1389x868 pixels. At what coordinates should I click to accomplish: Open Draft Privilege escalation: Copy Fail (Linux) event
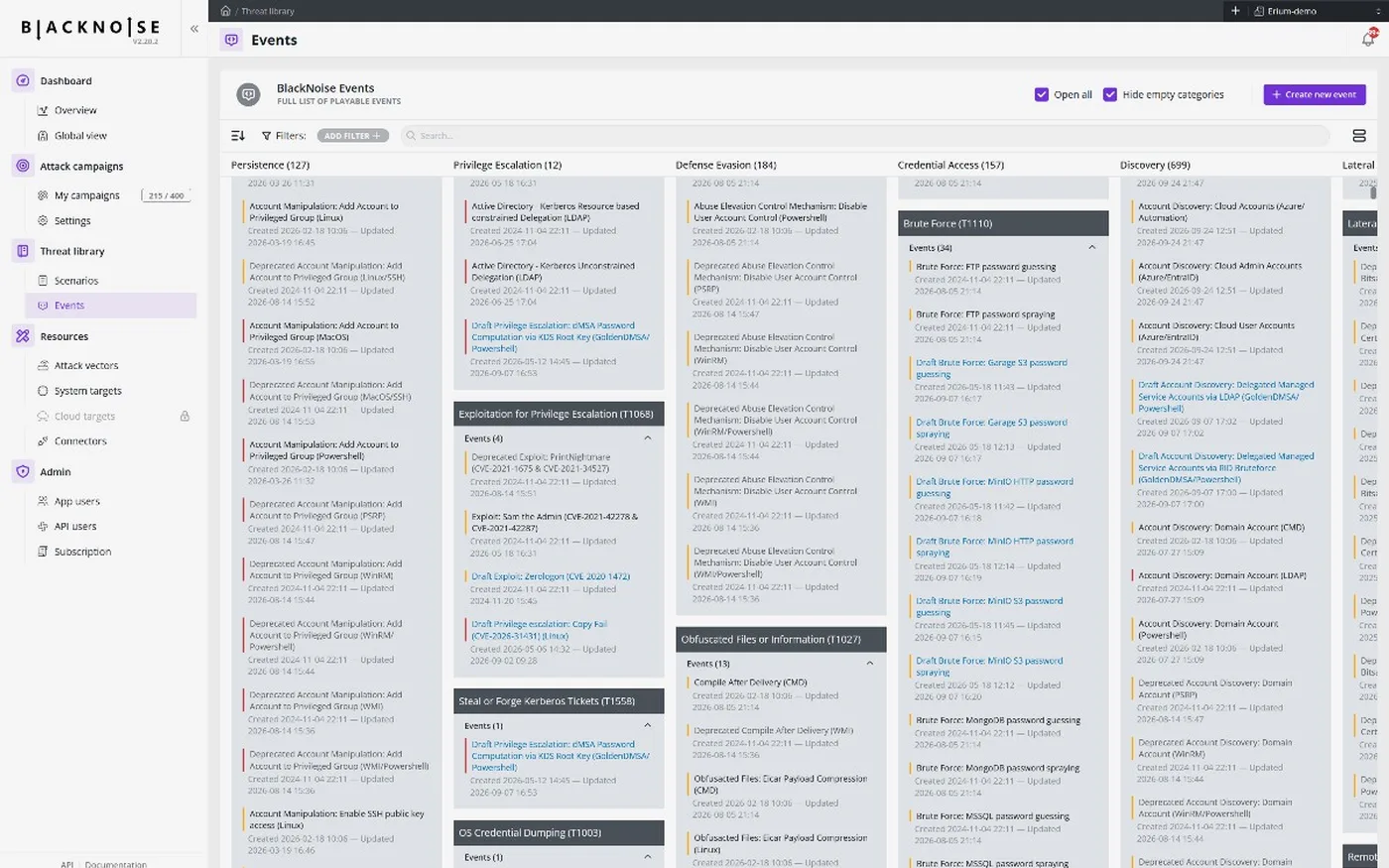click(539, 630)
